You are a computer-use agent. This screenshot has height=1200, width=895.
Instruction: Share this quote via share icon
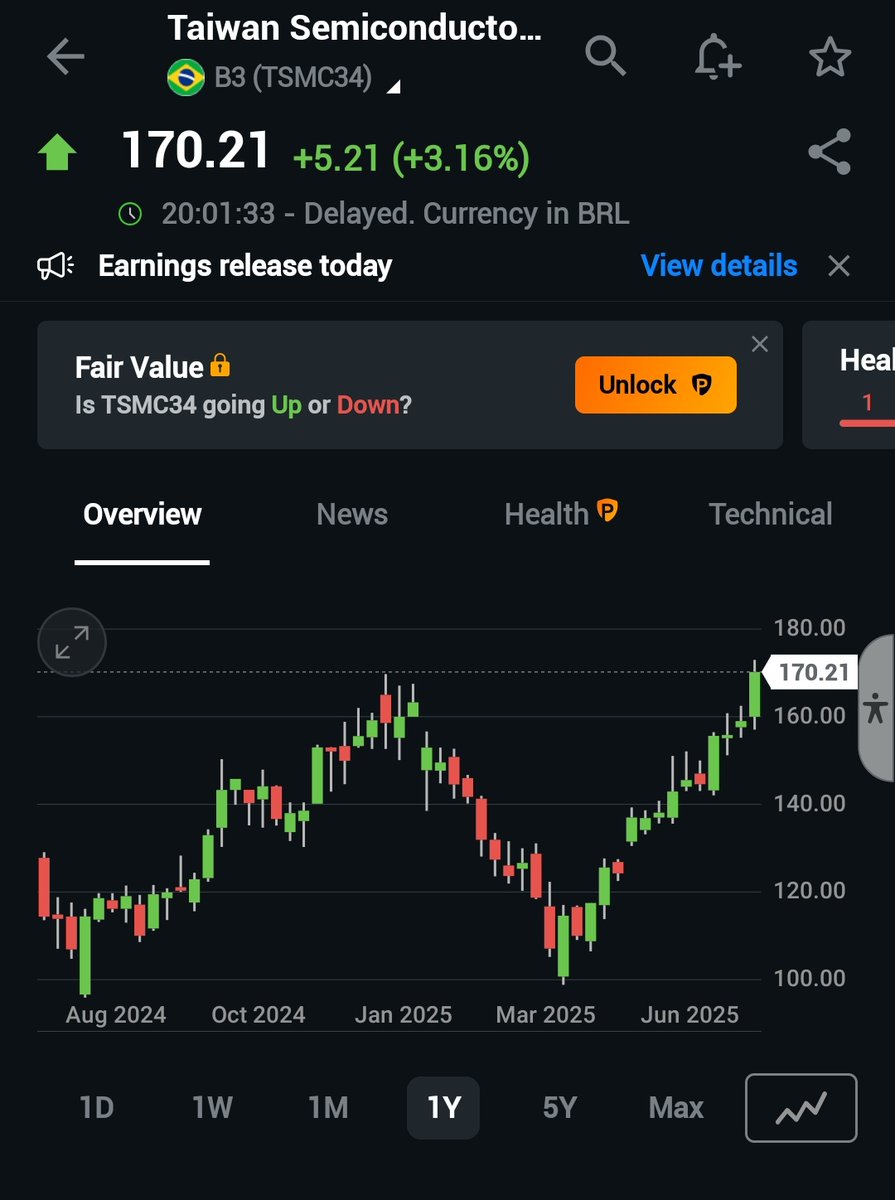(x=829, y=152)
